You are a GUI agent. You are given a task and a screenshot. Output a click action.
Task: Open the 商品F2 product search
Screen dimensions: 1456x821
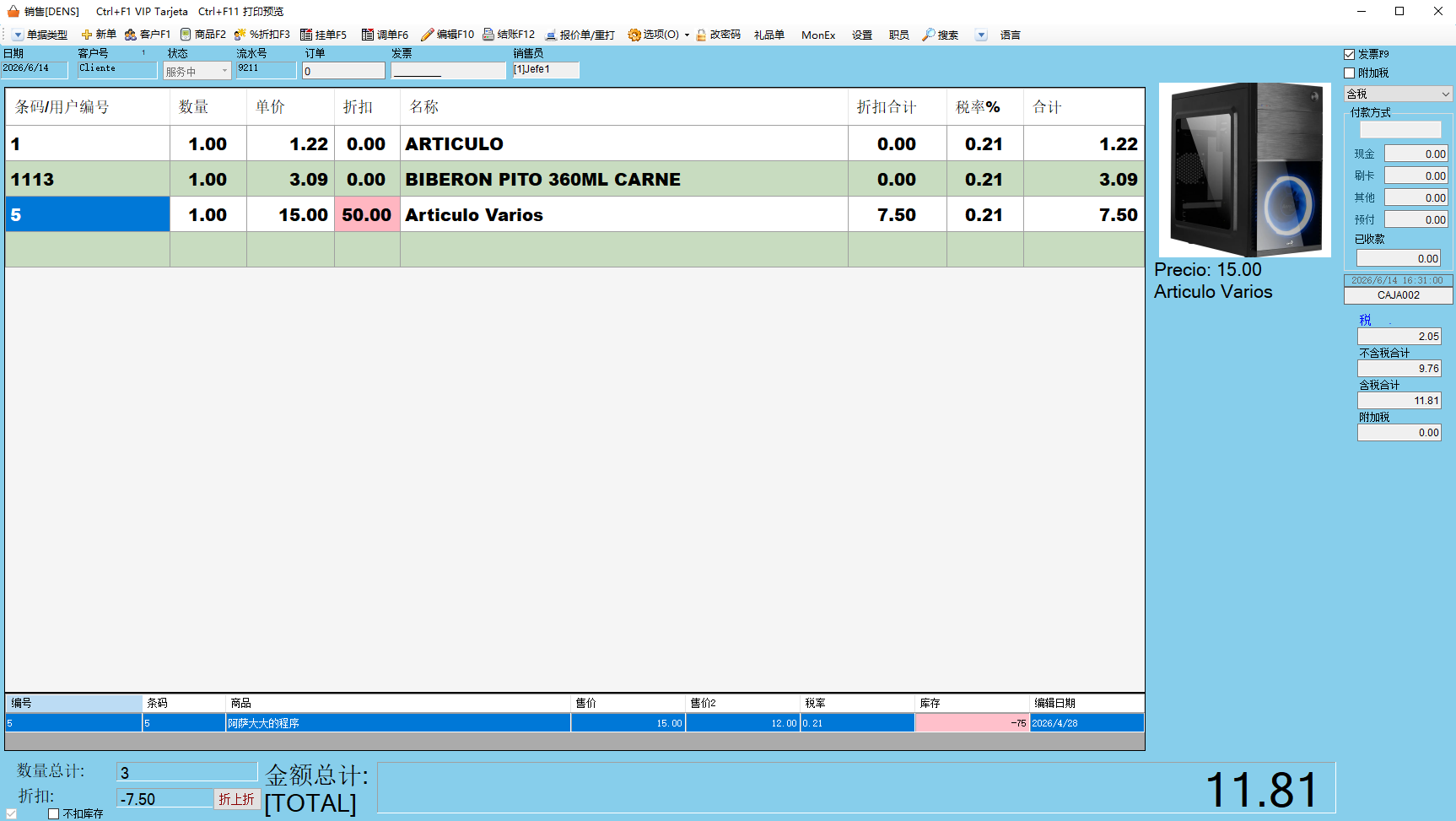202,35
